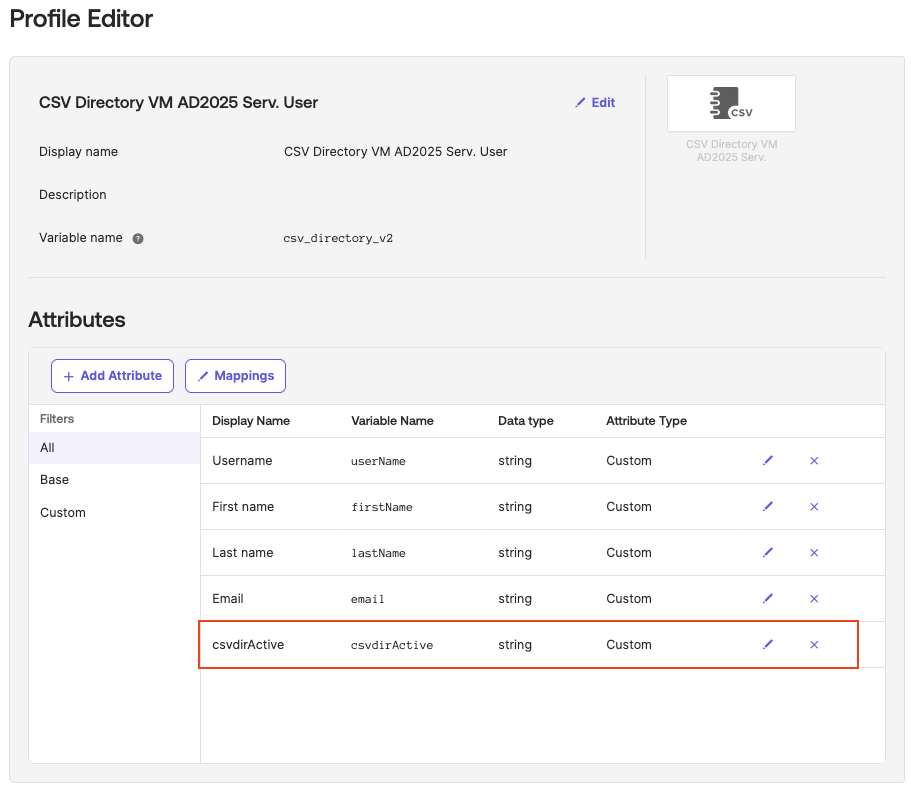Open attribute Mappings

pyautogui.click(x=235, y=376)
